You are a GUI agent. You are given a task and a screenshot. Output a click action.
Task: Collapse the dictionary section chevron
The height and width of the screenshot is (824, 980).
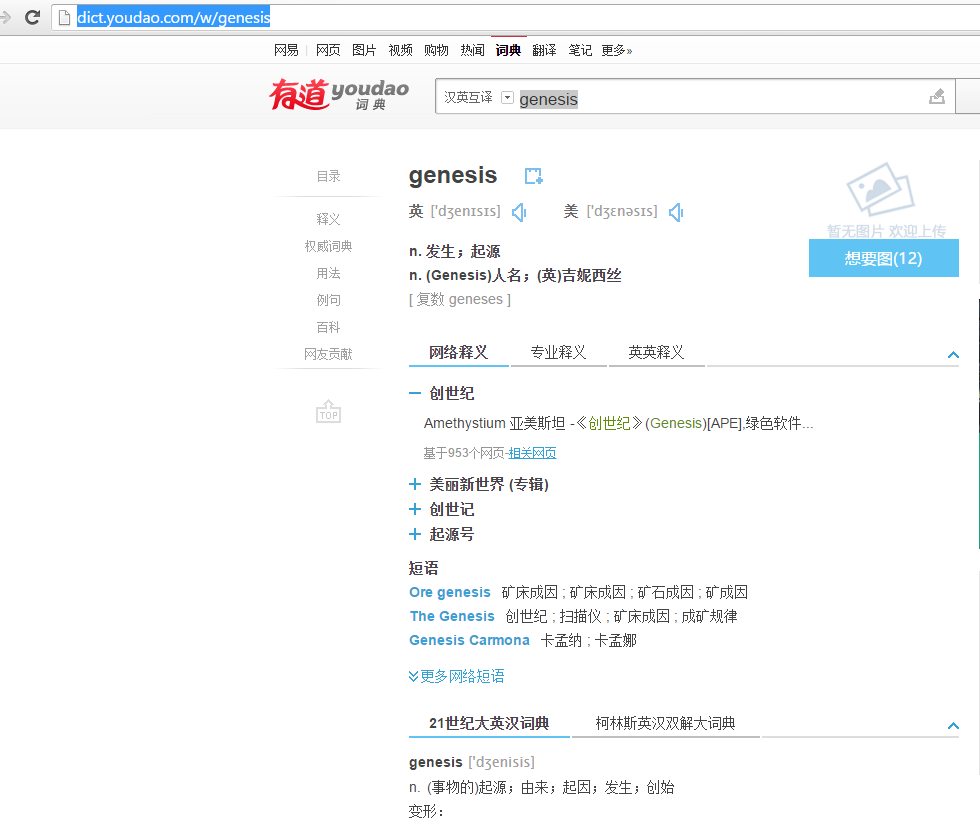click(953, 726)
